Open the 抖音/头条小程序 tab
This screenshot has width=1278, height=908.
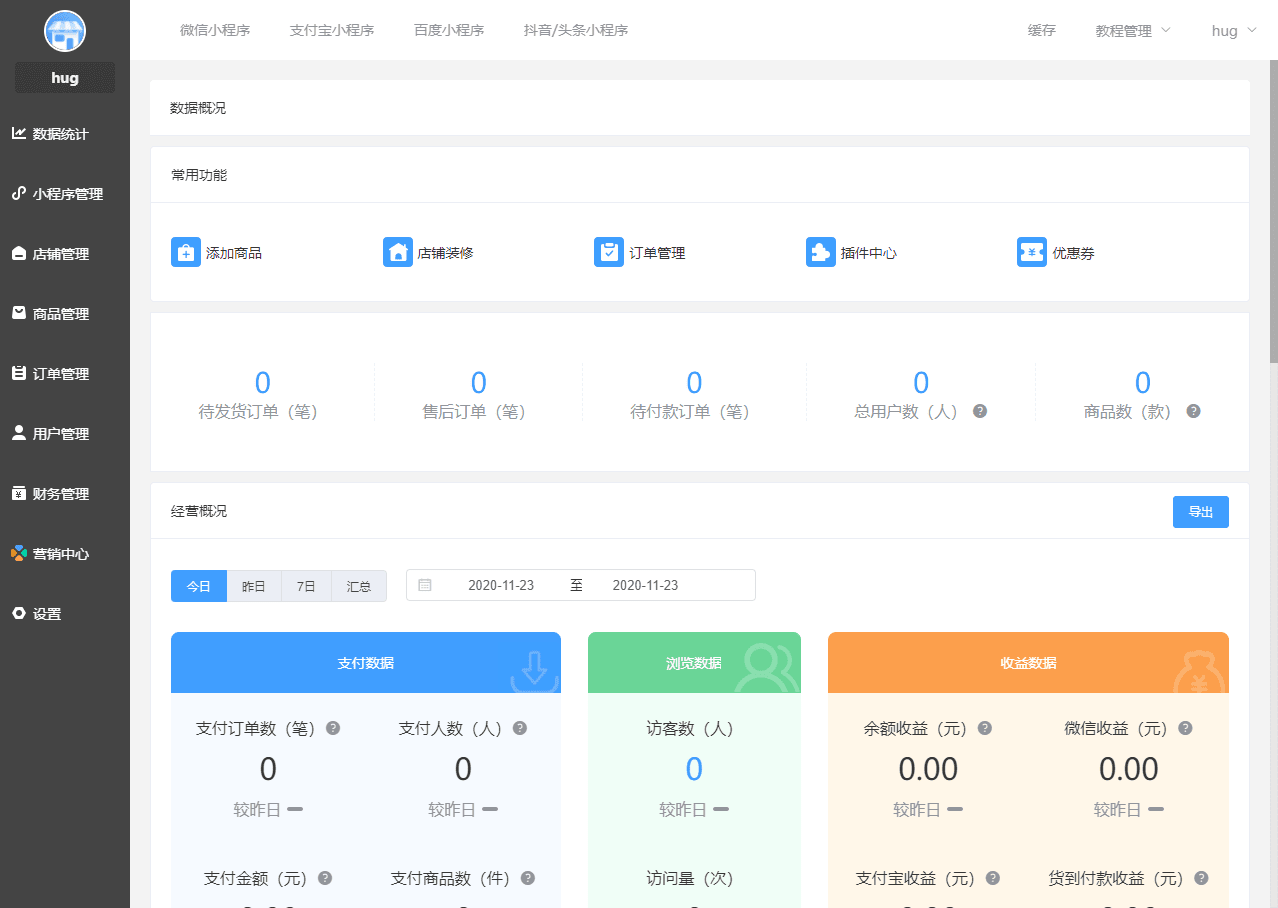point(576,31)
